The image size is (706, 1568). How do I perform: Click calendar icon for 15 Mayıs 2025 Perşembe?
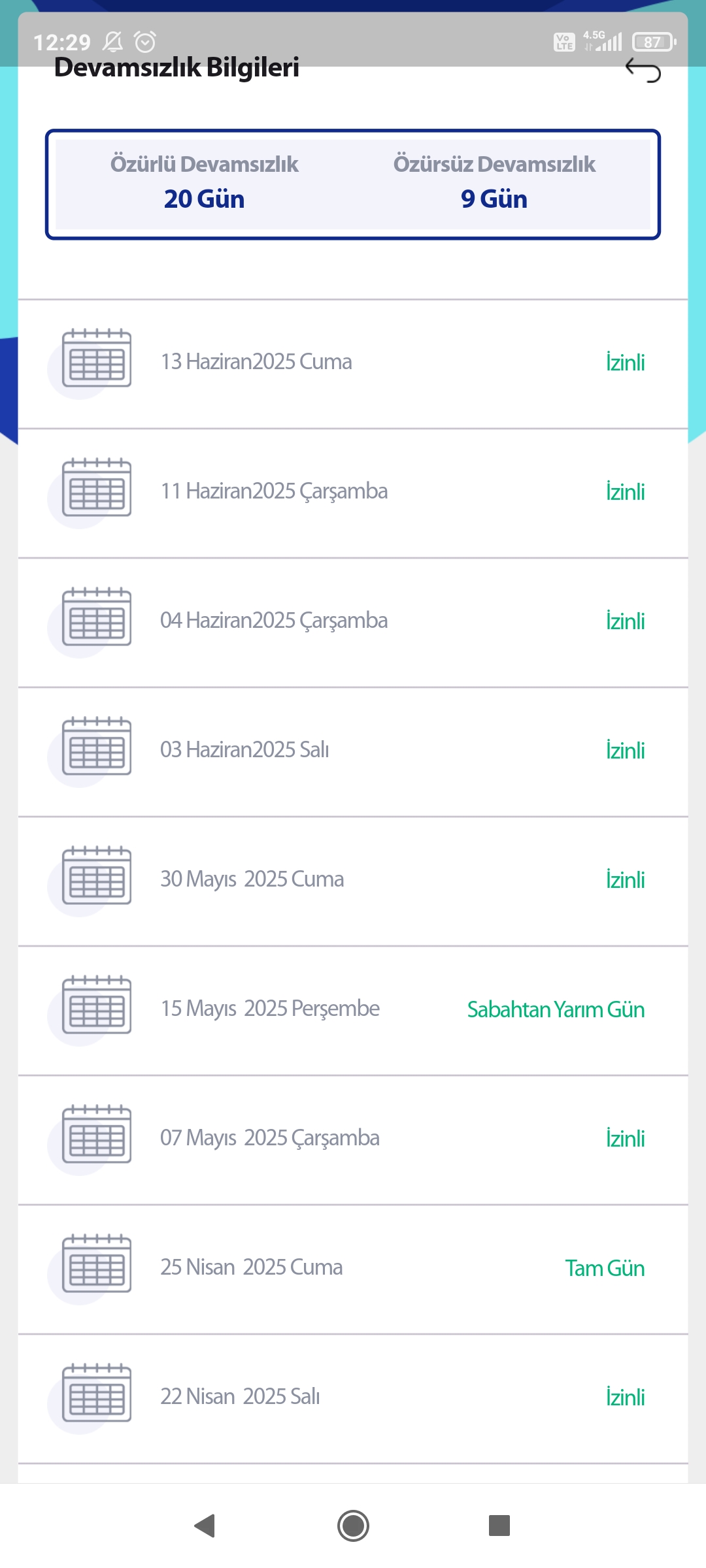pos(97,1005)
